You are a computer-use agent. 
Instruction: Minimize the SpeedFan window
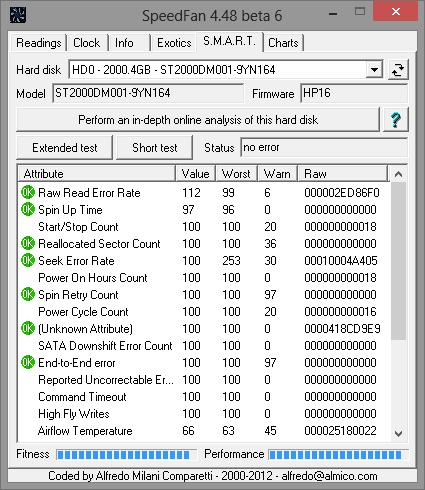pos(333,13)
